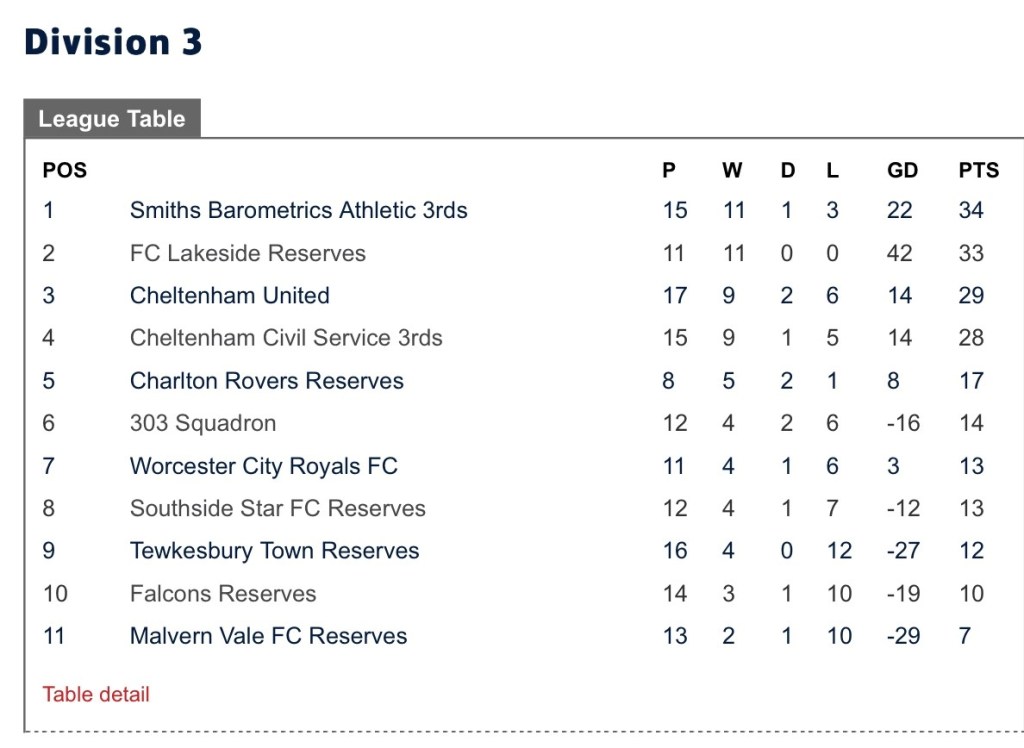This screenshot has width=1024, height=748.
Task: Click the W column header
Action: click(732, 170)
